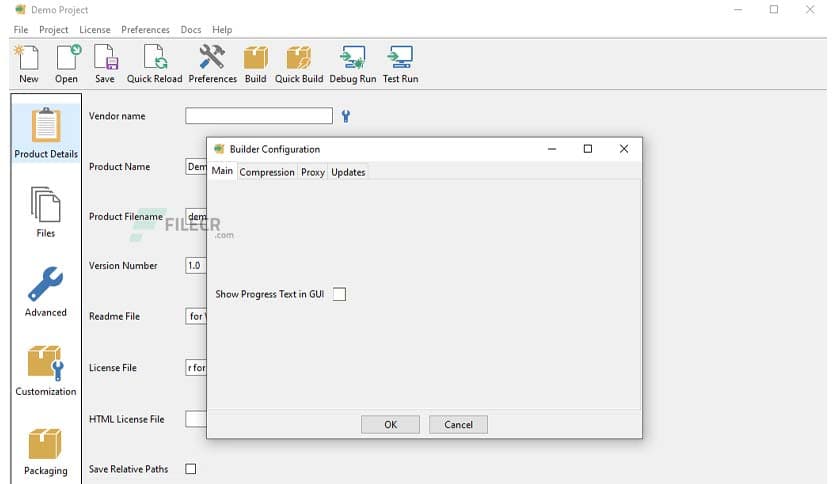Click the Vendor name input field
This screenshot has height=484, width=836.
pos(259,116)
